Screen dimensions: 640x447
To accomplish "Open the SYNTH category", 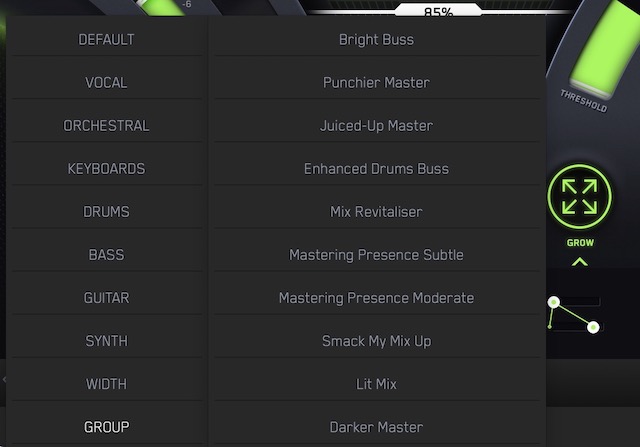I will (106, 341).
